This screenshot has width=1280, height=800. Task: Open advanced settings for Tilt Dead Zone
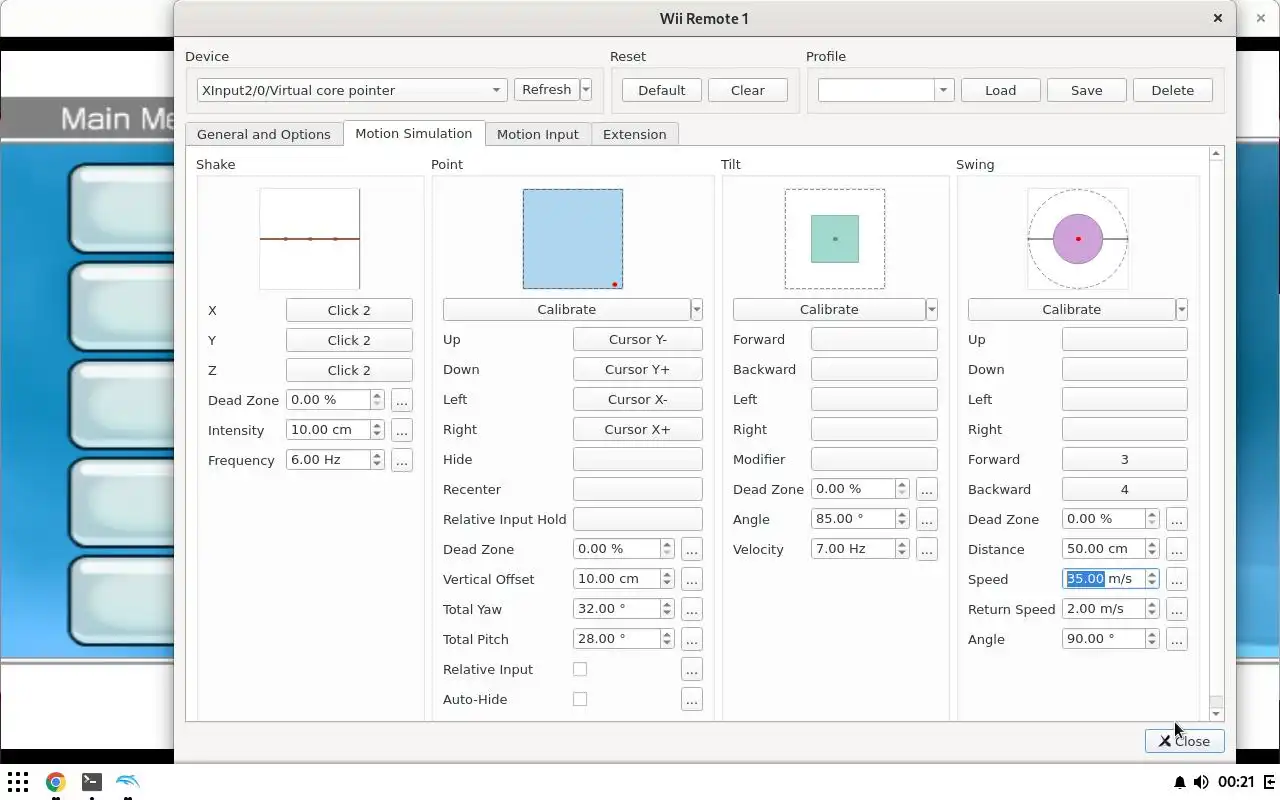[926, 489]
